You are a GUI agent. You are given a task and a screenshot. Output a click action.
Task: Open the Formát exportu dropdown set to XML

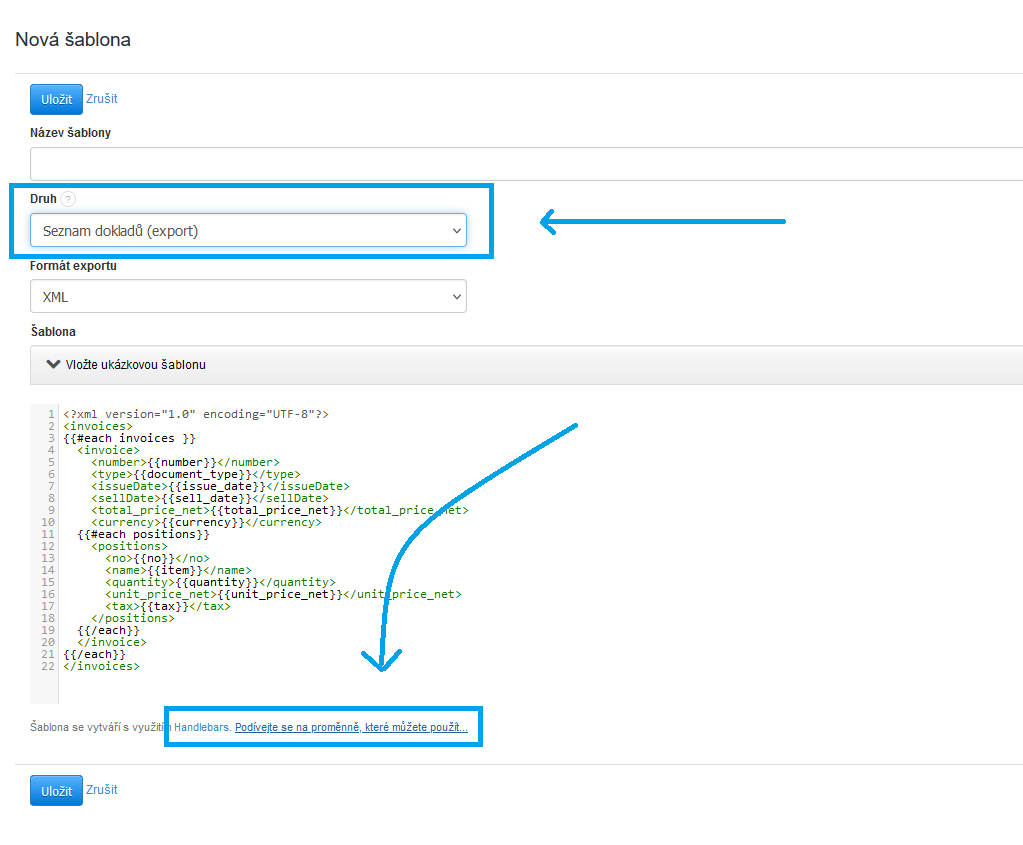(x=248, y=297)
